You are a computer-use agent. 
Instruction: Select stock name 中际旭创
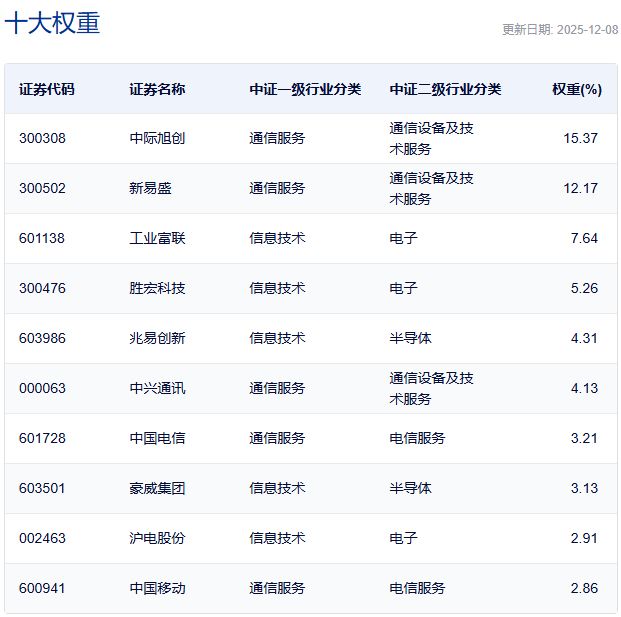157,138
